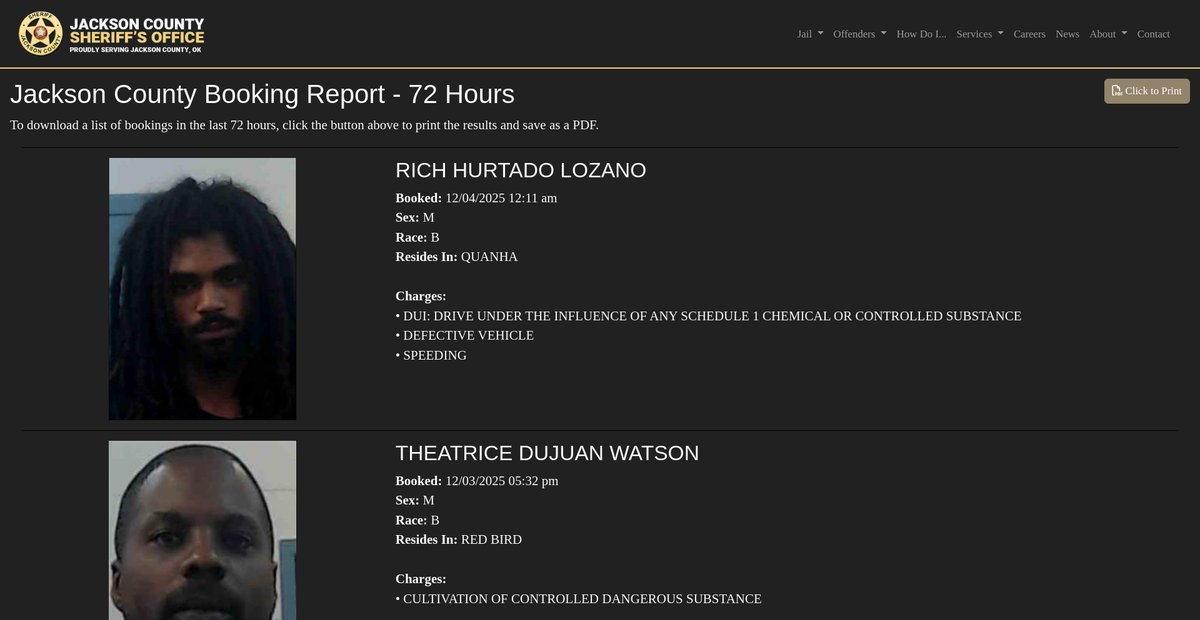Open the News page
Screen dimensions: 1200x620
tap(1067, 34)
